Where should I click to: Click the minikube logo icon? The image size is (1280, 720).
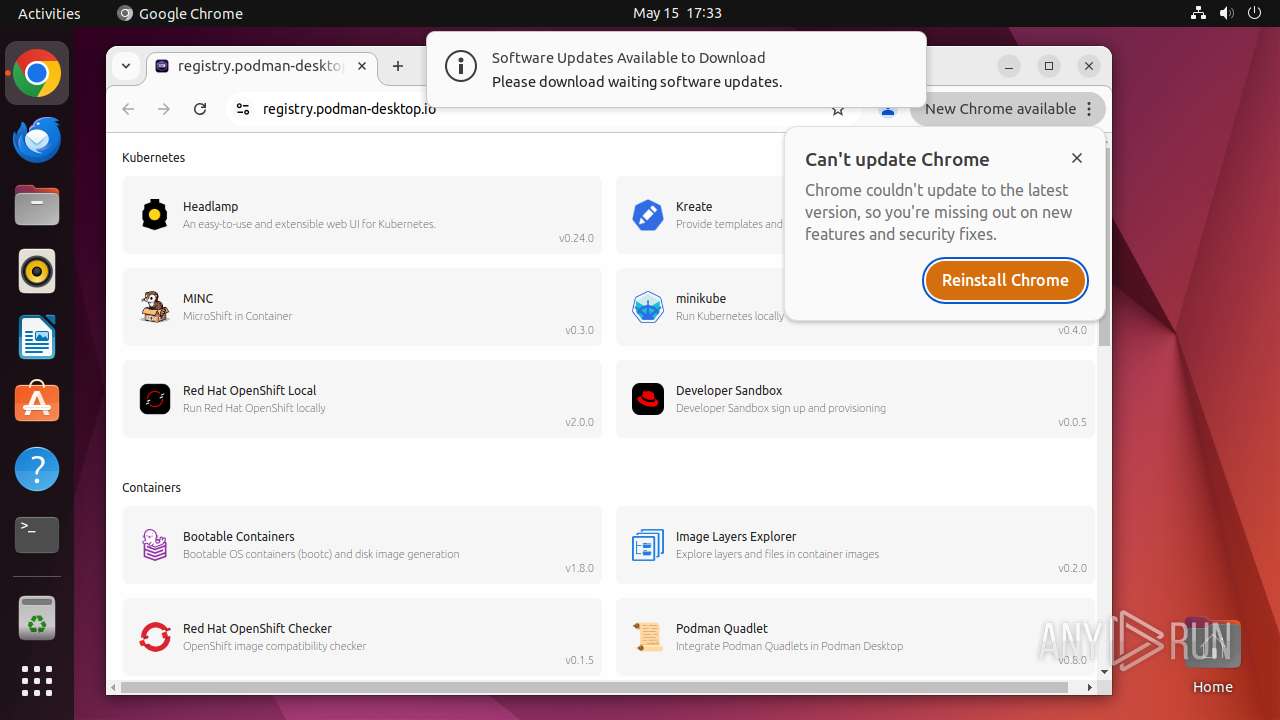pos(648,307)
